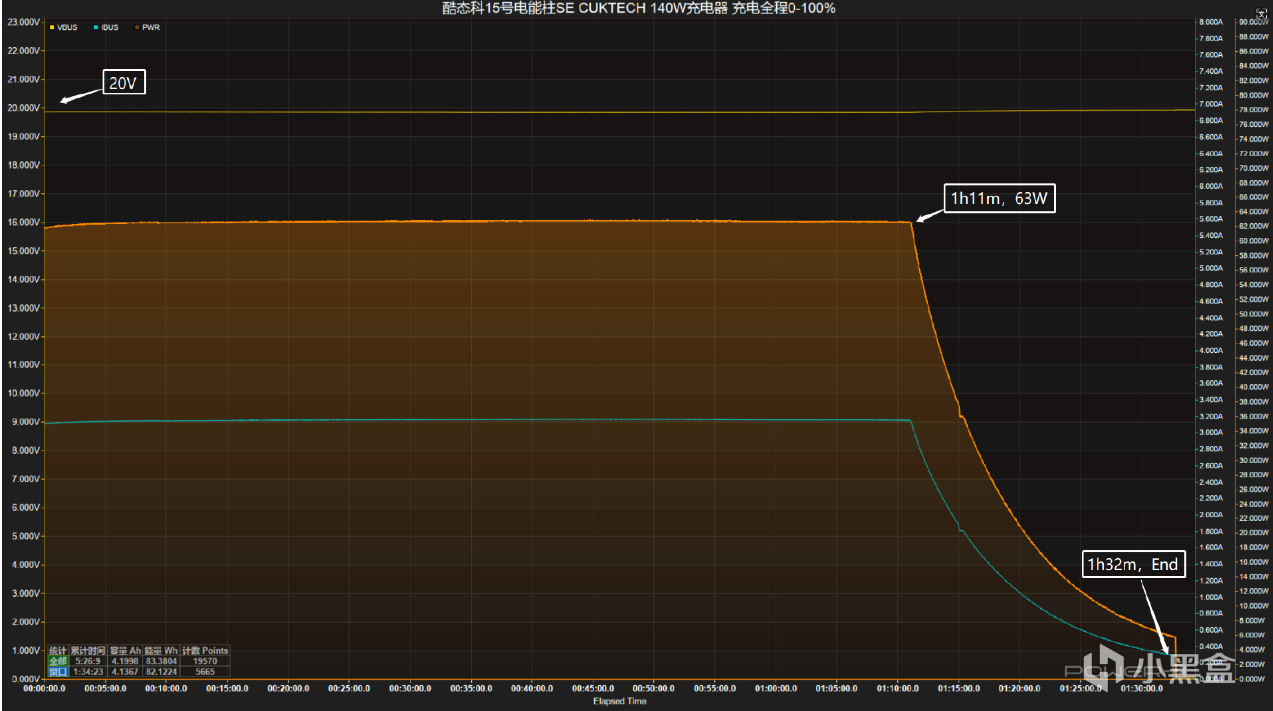The width and height of the screenshot is (1273, 711).
Task: Click the 5:26:9 total time cell
Action: (x=88, y=661)
